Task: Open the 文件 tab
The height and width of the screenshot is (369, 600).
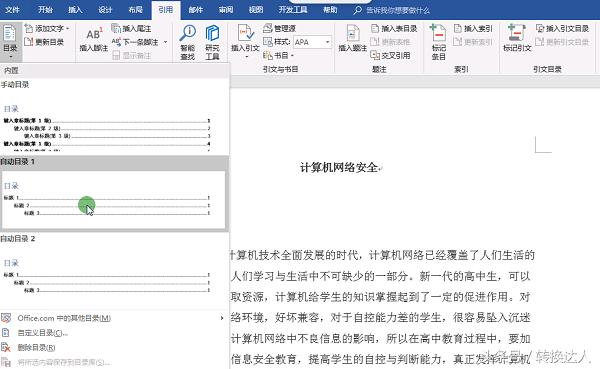Action: [12, 10]
